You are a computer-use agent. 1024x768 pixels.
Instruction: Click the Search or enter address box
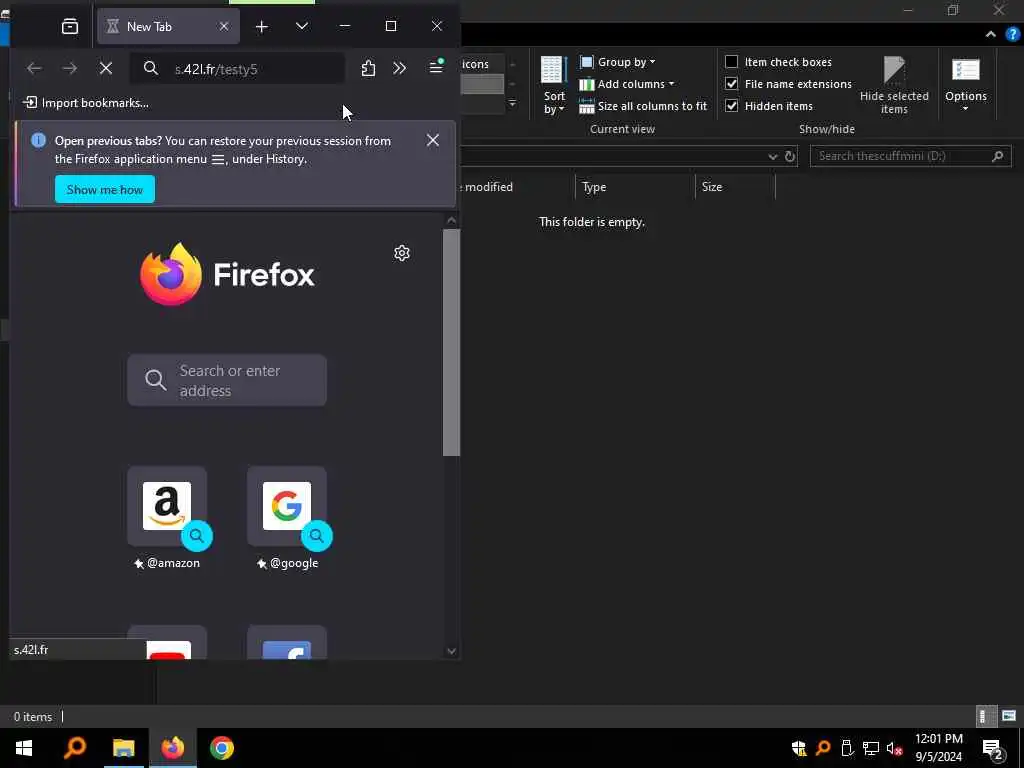(x=227, y=380)
